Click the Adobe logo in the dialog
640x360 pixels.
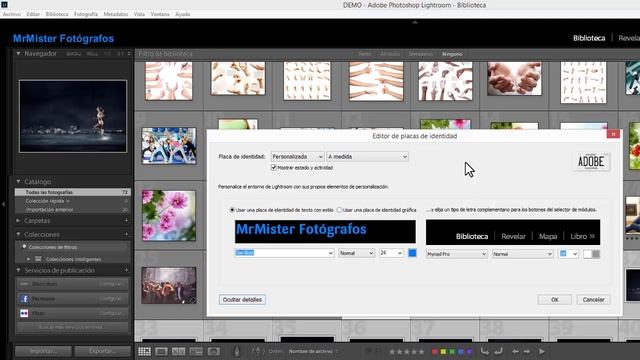pyautogui.click(x=591, y=162)
